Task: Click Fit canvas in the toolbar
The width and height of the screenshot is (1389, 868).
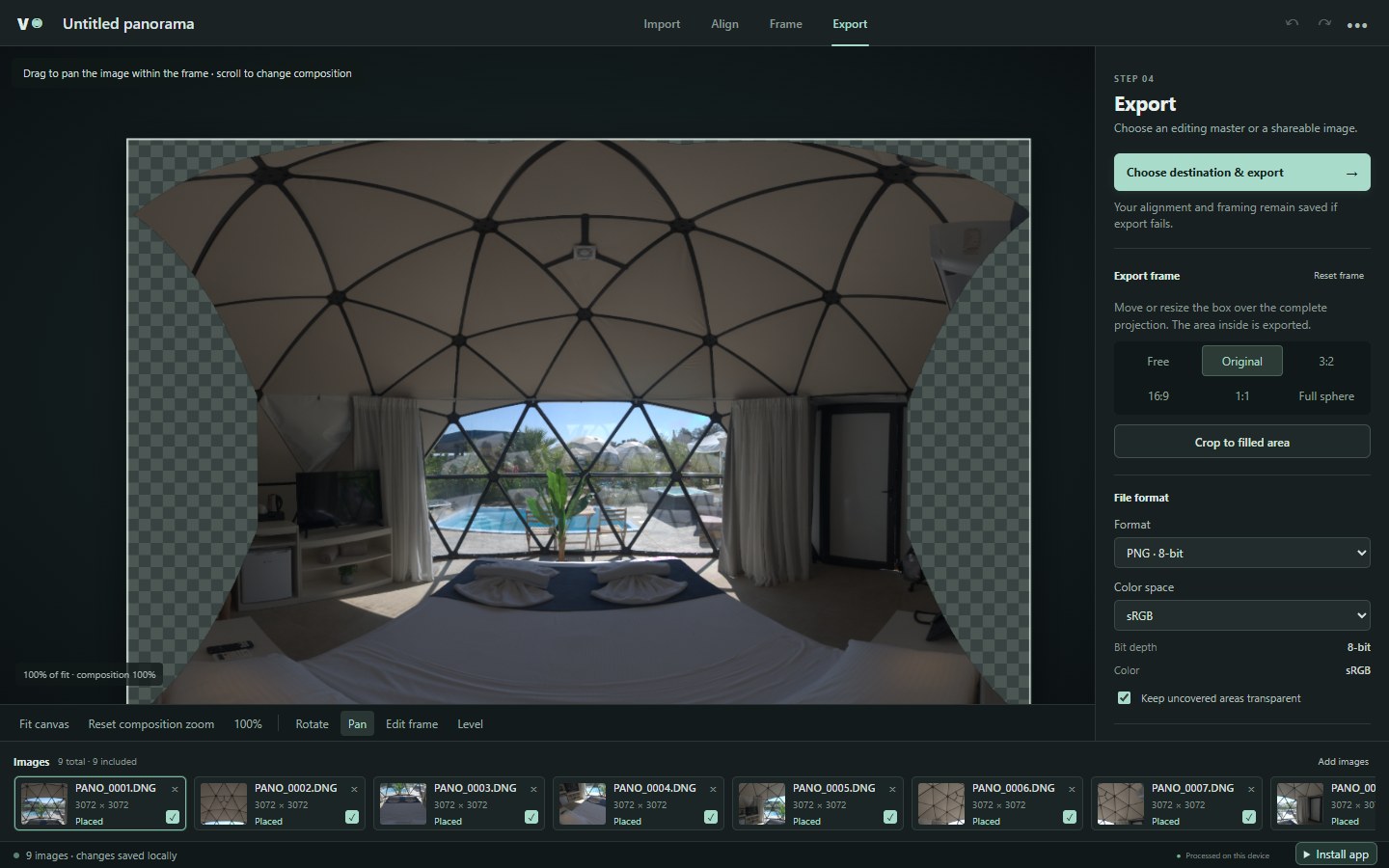Action: pos(44,724)
